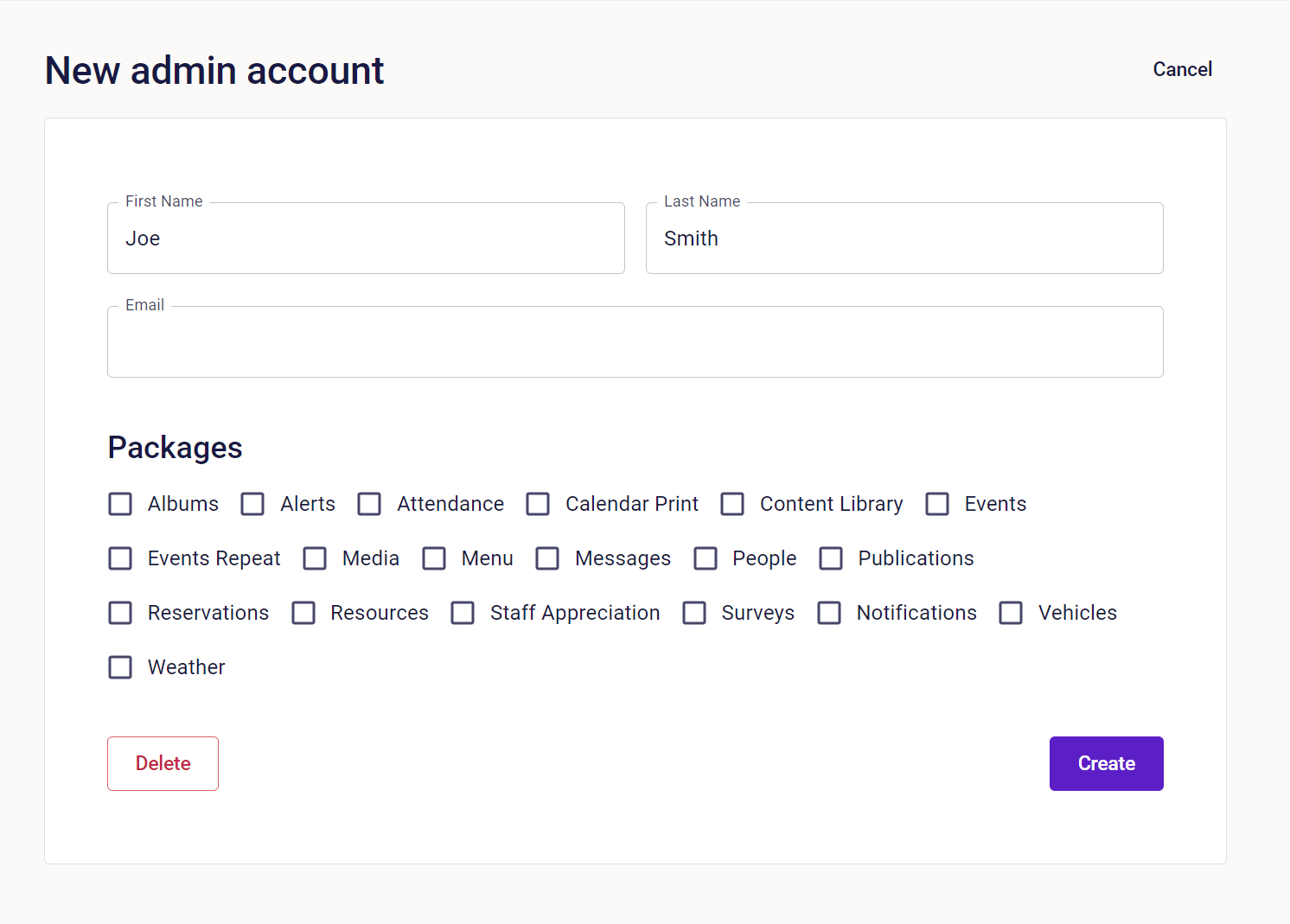Enable the Events Repeat checkbox
The width and height of the screenshot is (1290, 924).
pos(120,558)
